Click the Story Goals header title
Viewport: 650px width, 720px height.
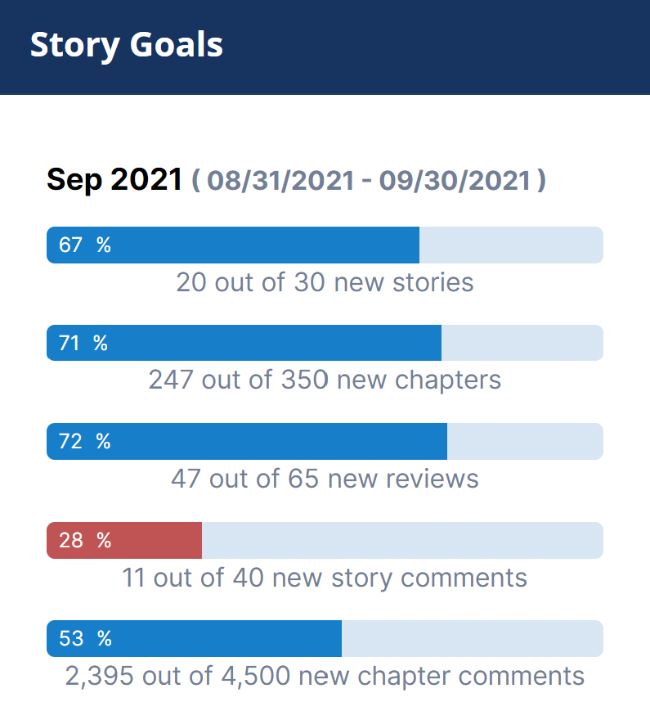(x=126, y=46)
